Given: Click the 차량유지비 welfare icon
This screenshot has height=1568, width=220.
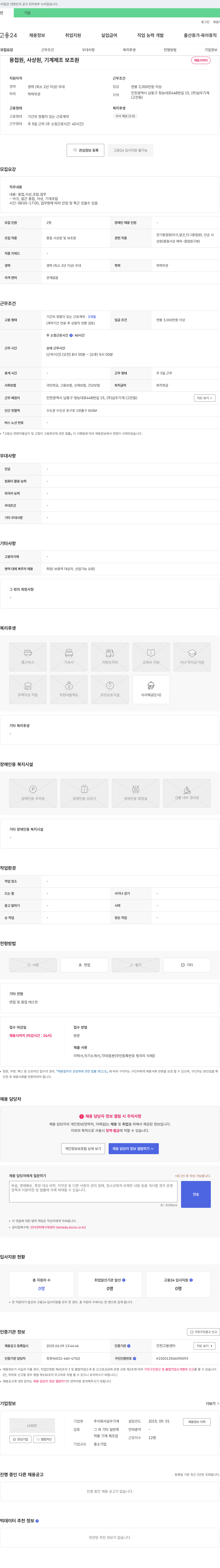Looking at the screenshot, I should point(110,657).
